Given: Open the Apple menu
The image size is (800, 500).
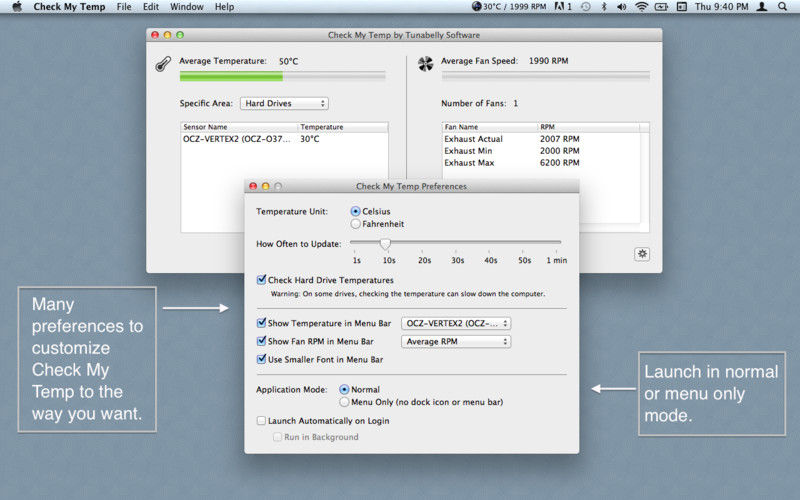Looking at the screenshot, I should (x=17, y=7).
